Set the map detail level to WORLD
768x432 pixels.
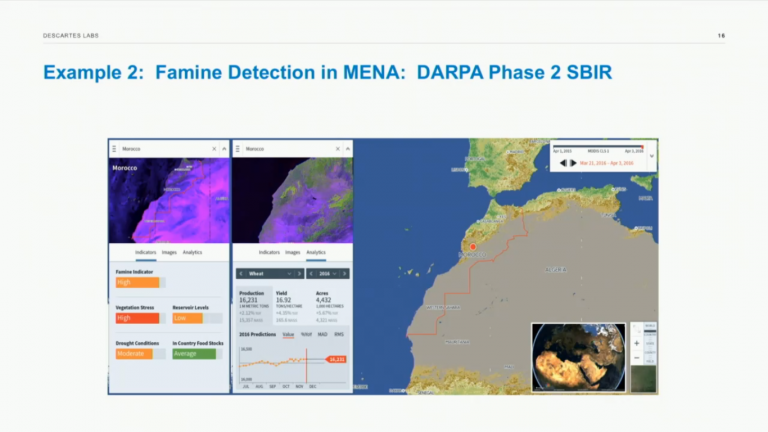(x=650, y=326)
